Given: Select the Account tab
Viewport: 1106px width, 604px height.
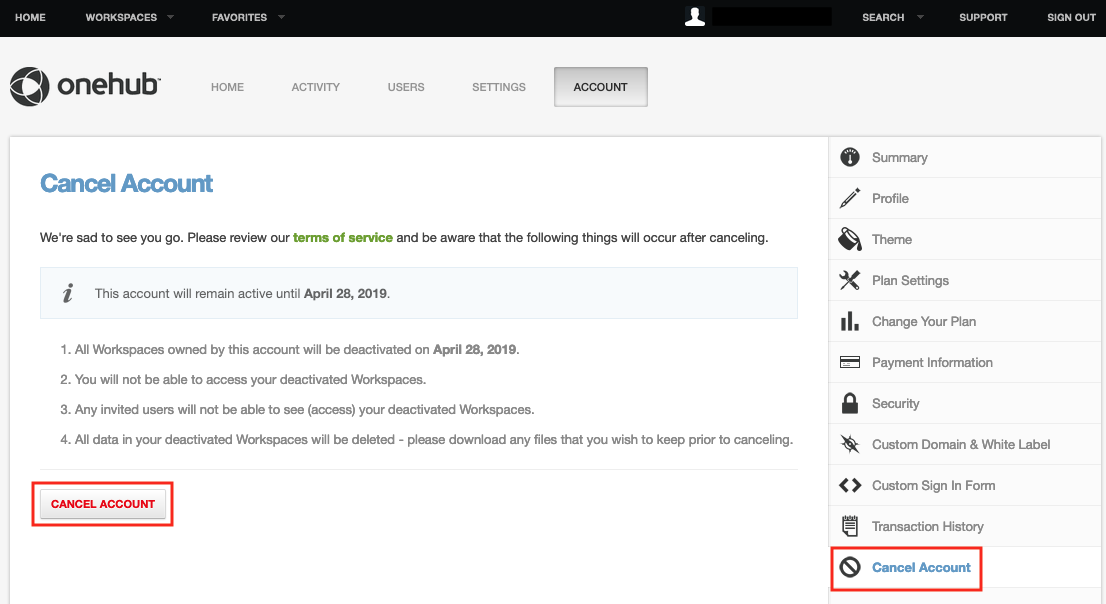Looking at the screenshot, I should click(600, 87).
